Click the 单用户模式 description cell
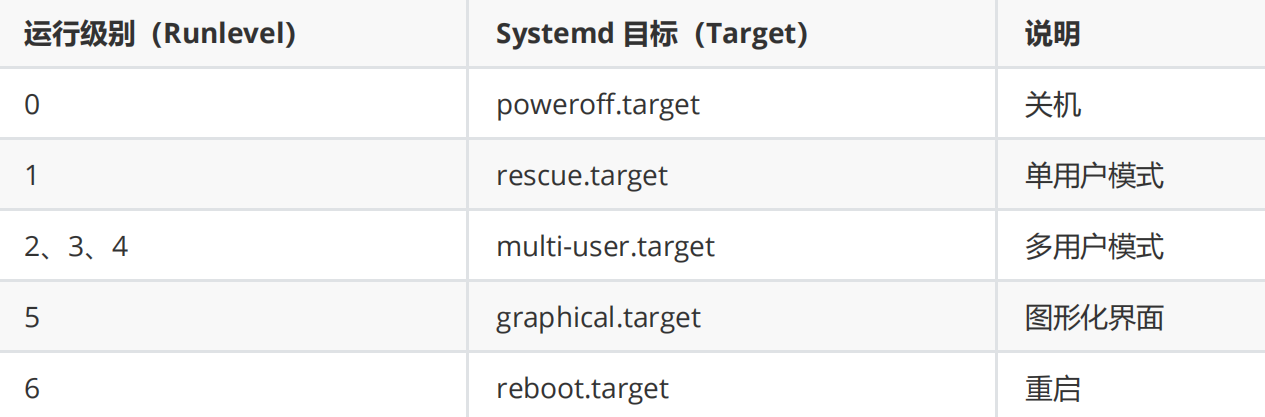 tap(1094, 175)
